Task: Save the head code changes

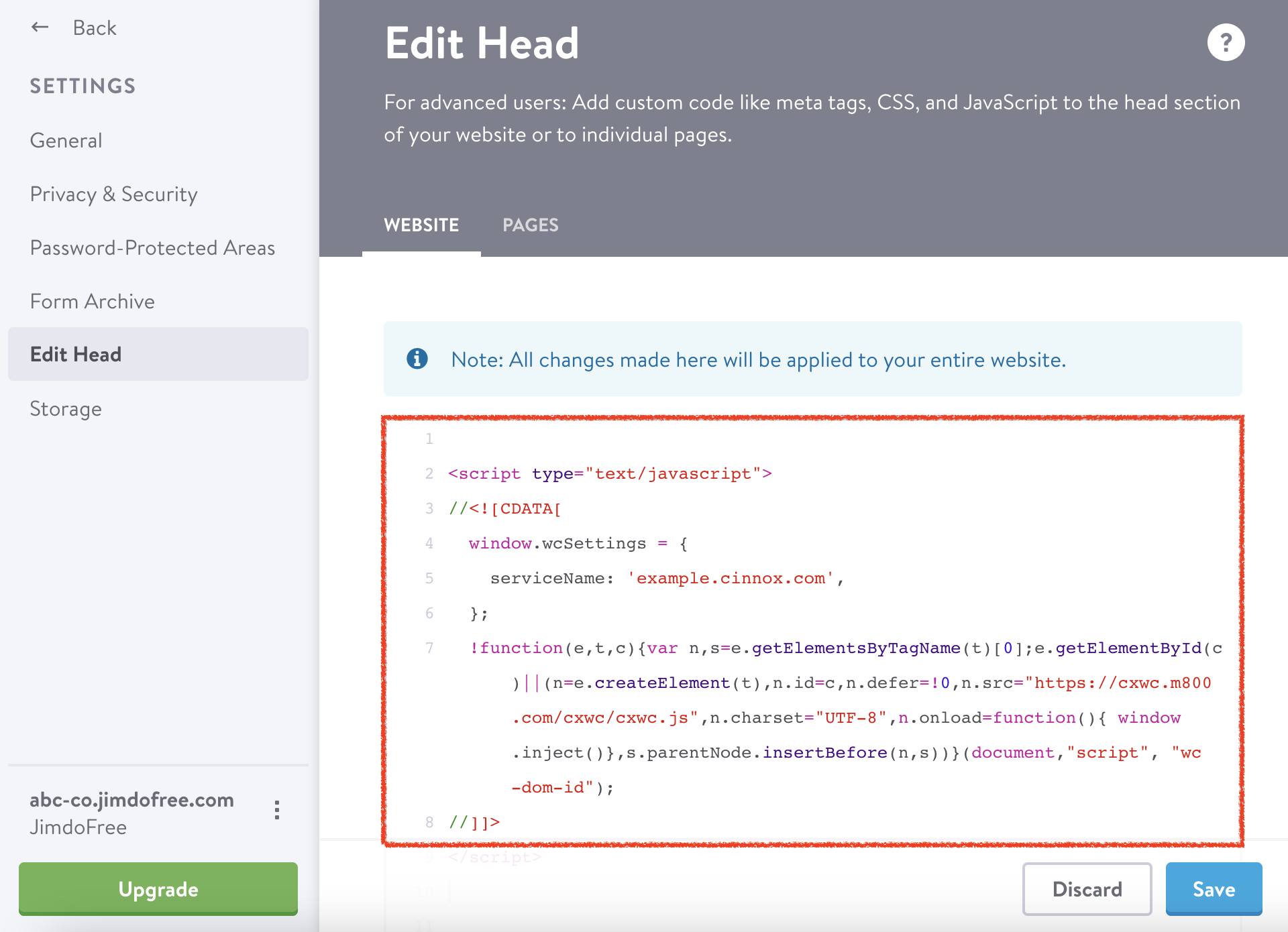Action: tap(1213, 889)
